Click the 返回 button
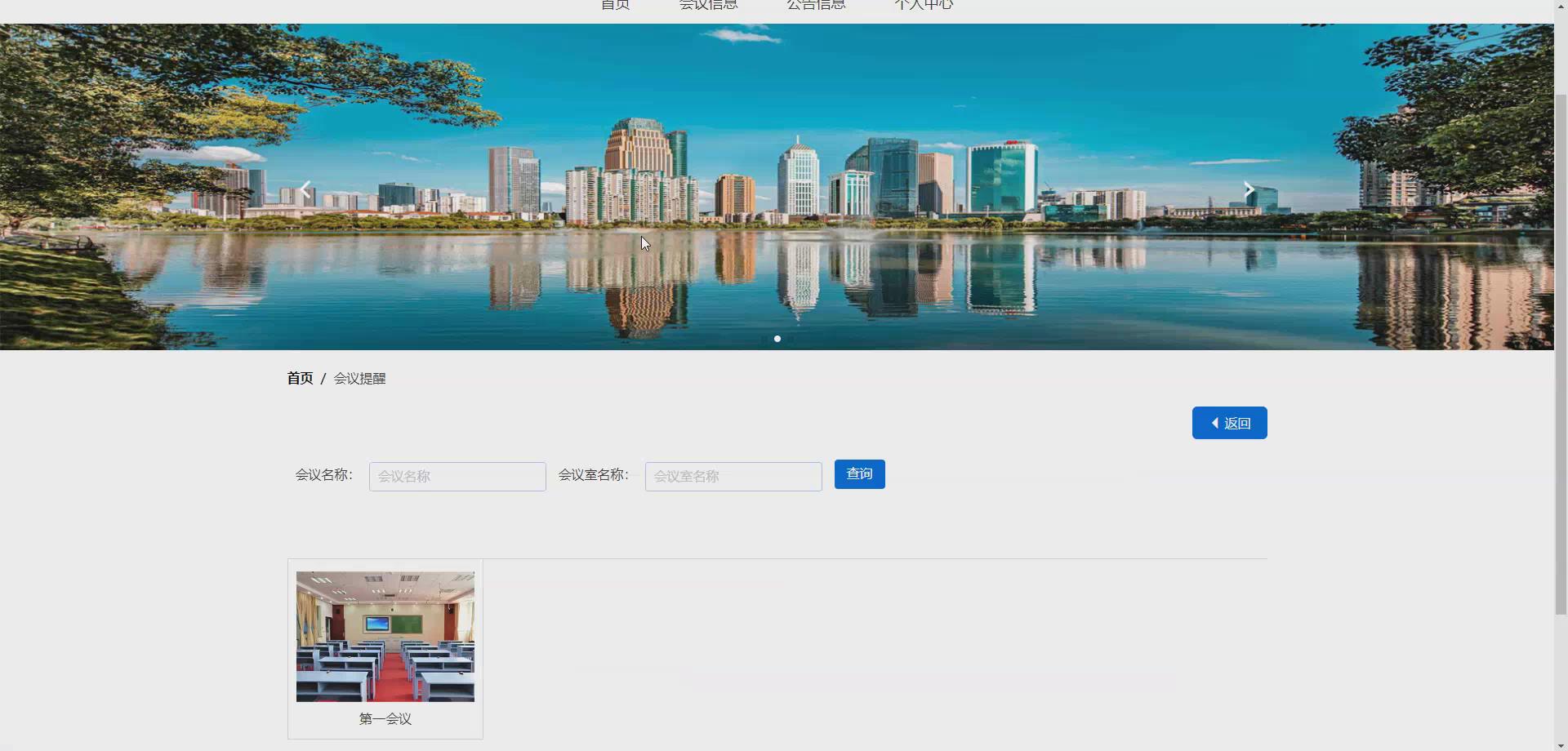The height and width of the screenshot is (751, 1568). pos(1229,422)
